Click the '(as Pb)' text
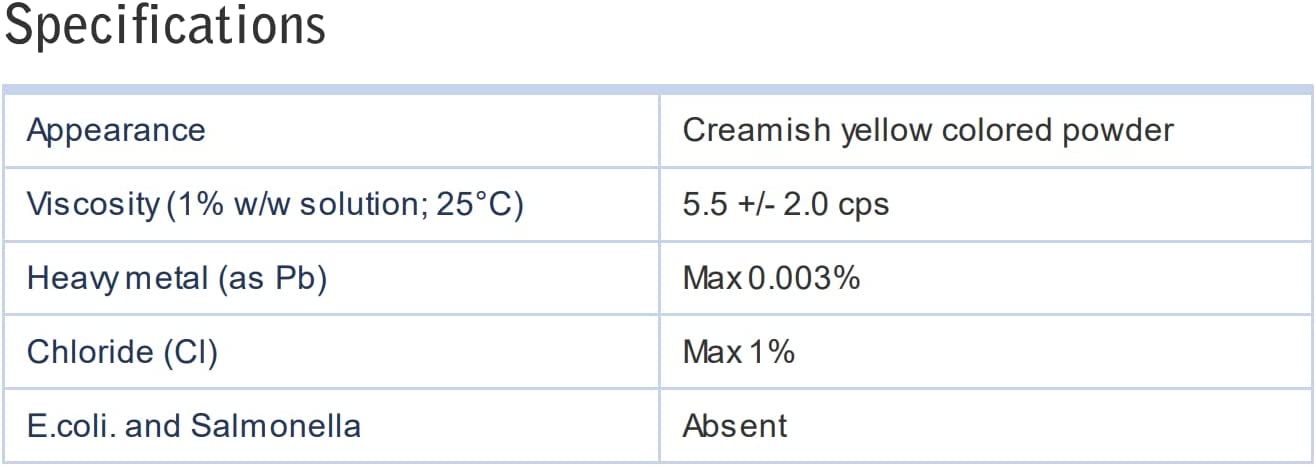Screen dimensions: 1316x466 pos(272,278)
